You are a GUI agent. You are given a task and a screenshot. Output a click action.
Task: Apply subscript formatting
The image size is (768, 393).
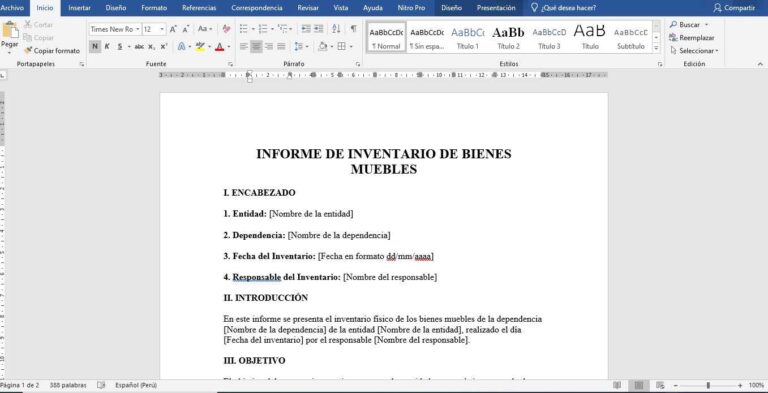click(151, 47)
